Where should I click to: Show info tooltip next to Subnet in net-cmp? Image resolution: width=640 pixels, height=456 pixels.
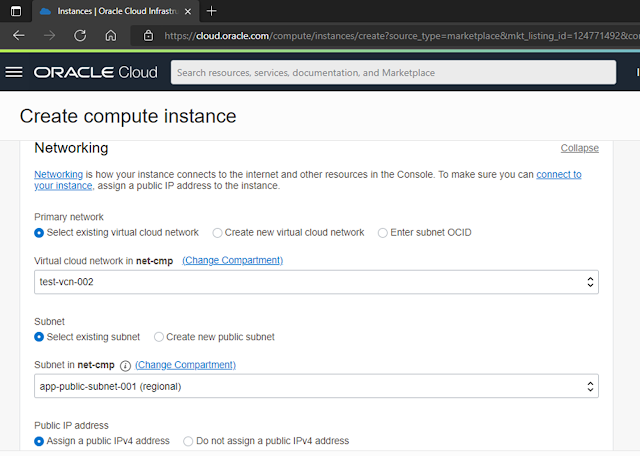(125, 366)
